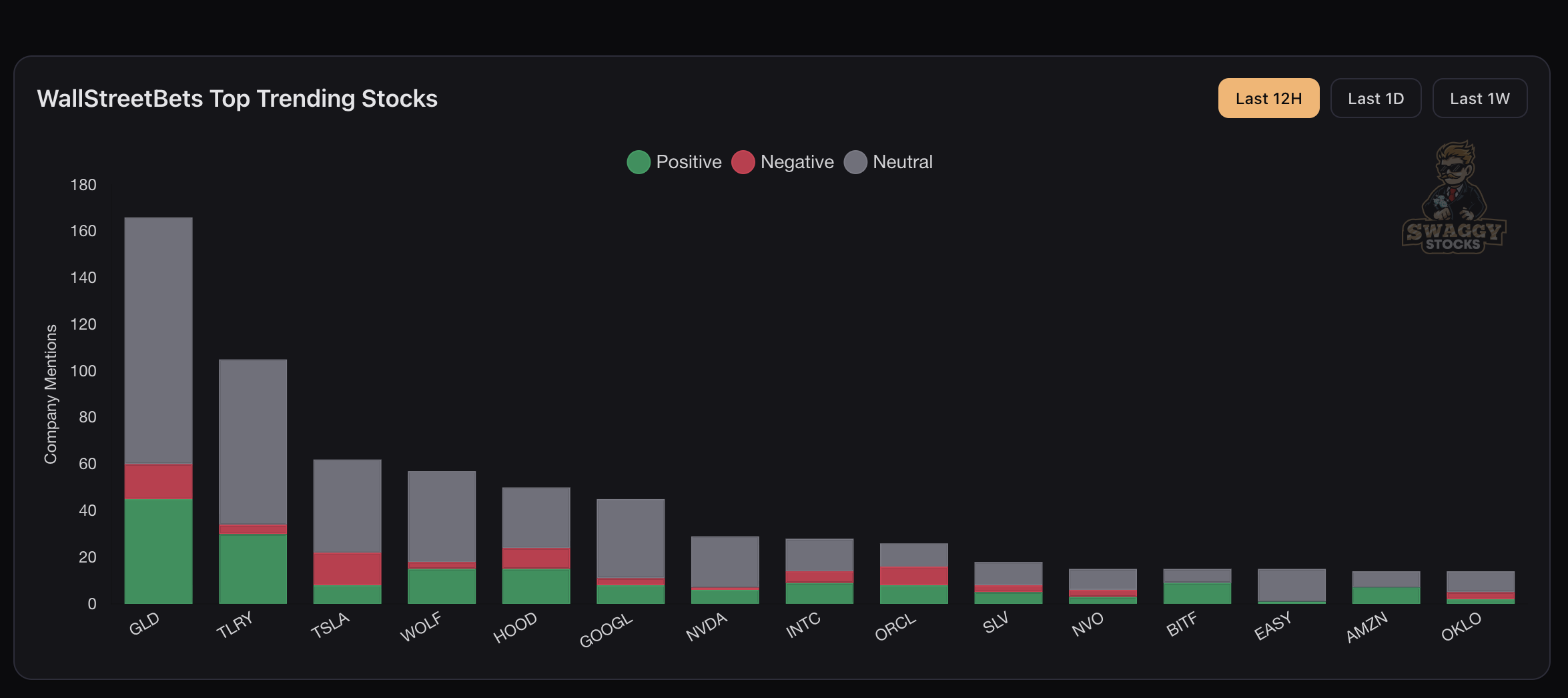Click the red Negative legend circle
The width and height of the screenshot is (1568, 698).
point(743,162)
